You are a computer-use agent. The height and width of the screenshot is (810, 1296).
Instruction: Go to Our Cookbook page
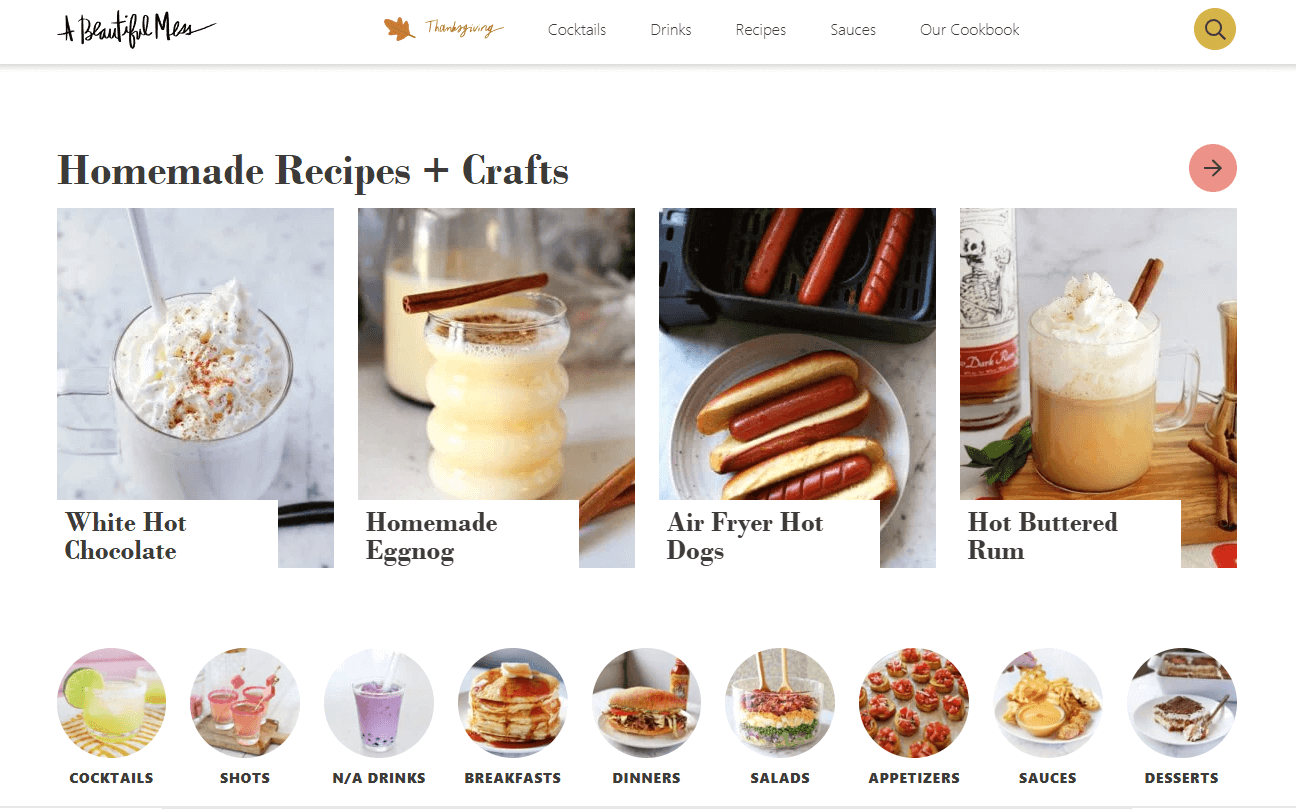[x=970, y=30]
